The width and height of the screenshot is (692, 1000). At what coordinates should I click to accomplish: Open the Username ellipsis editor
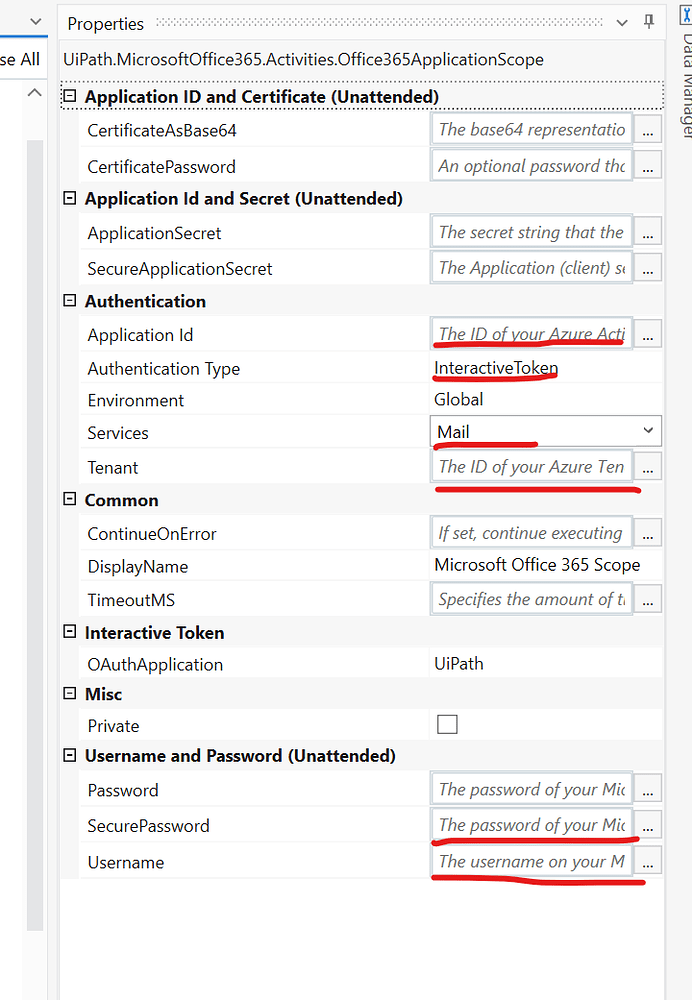point(648,860)
